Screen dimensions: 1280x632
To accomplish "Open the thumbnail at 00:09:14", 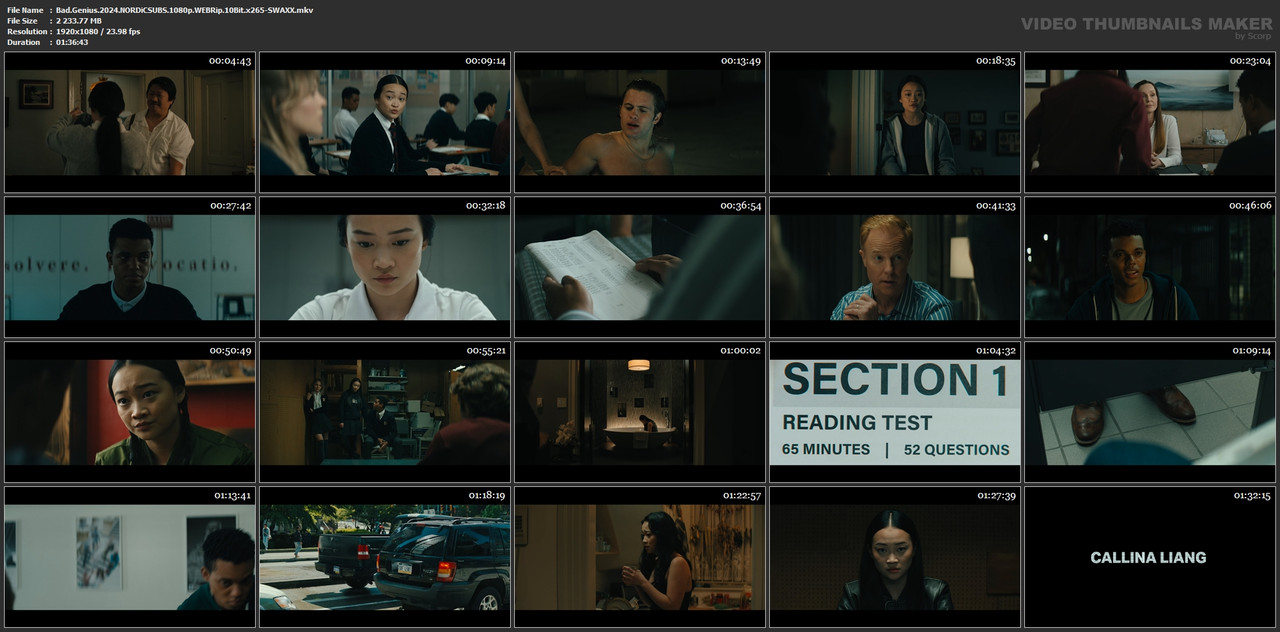I will (x=385, y=122).
